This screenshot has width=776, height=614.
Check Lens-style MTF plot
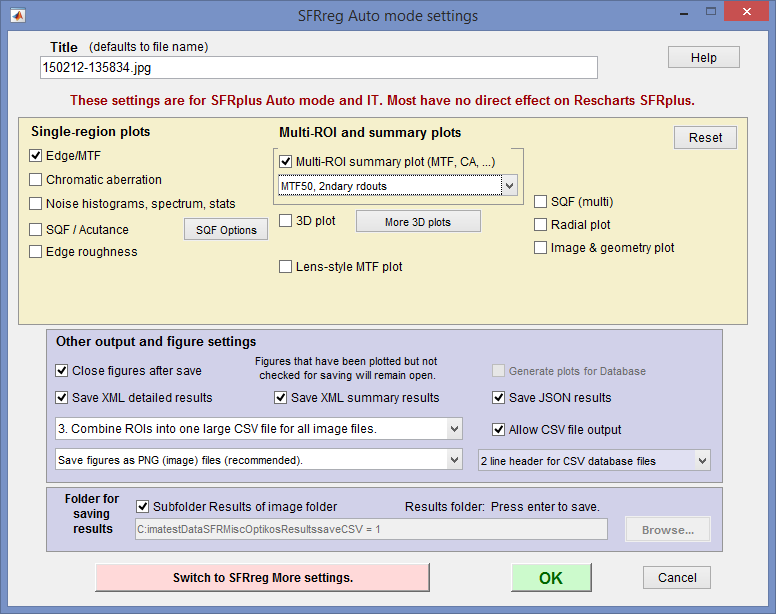pyautogui.click(x=286, y=267)
